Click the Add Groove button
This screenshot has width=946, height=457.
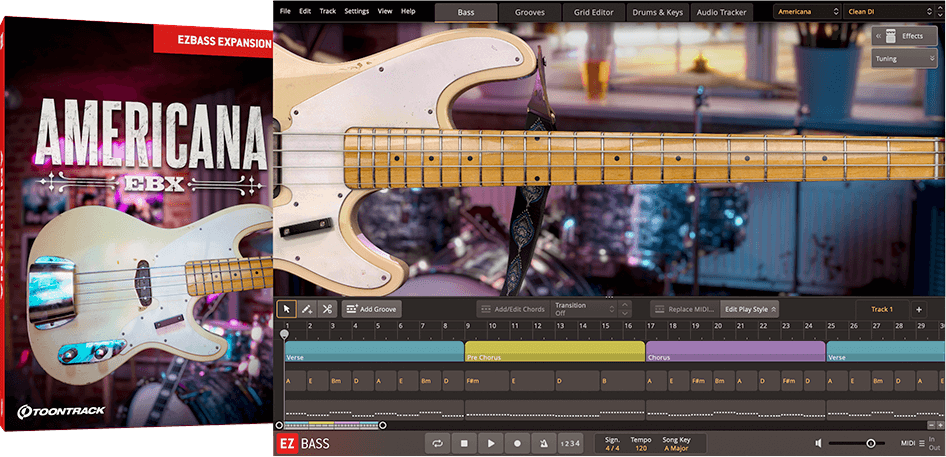point(371,309)
